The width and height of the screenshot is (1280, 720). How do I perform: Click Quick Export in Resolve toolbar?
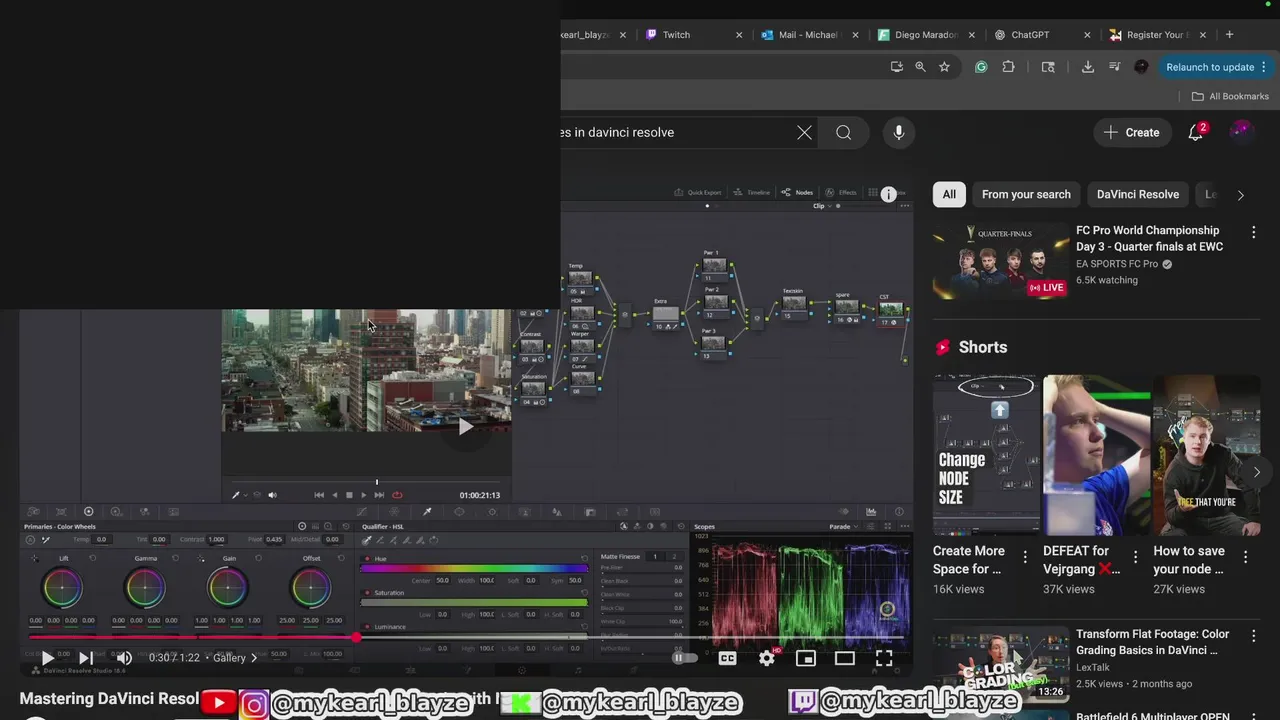(x=698, y=192)
